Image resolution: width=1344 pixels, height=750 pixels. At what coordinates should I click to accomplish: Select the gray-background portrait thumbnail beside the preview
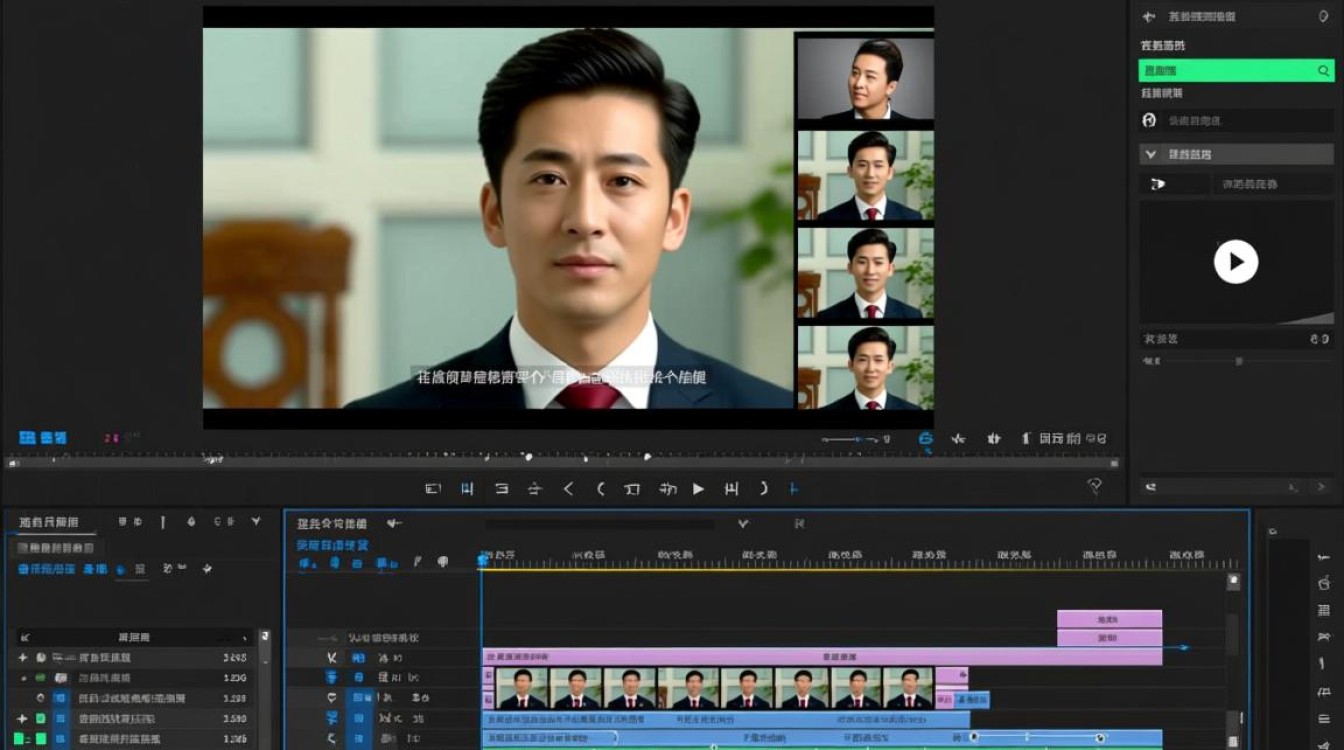[x=865, y=79]
